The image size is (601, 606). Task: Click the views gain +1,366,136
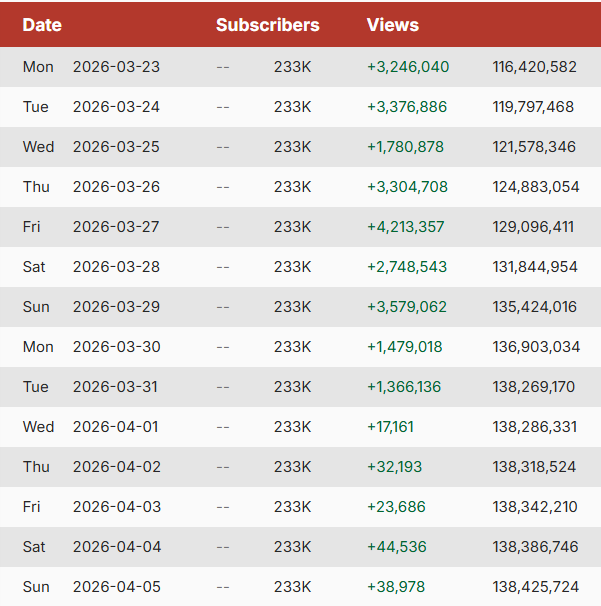click(404, 387)
